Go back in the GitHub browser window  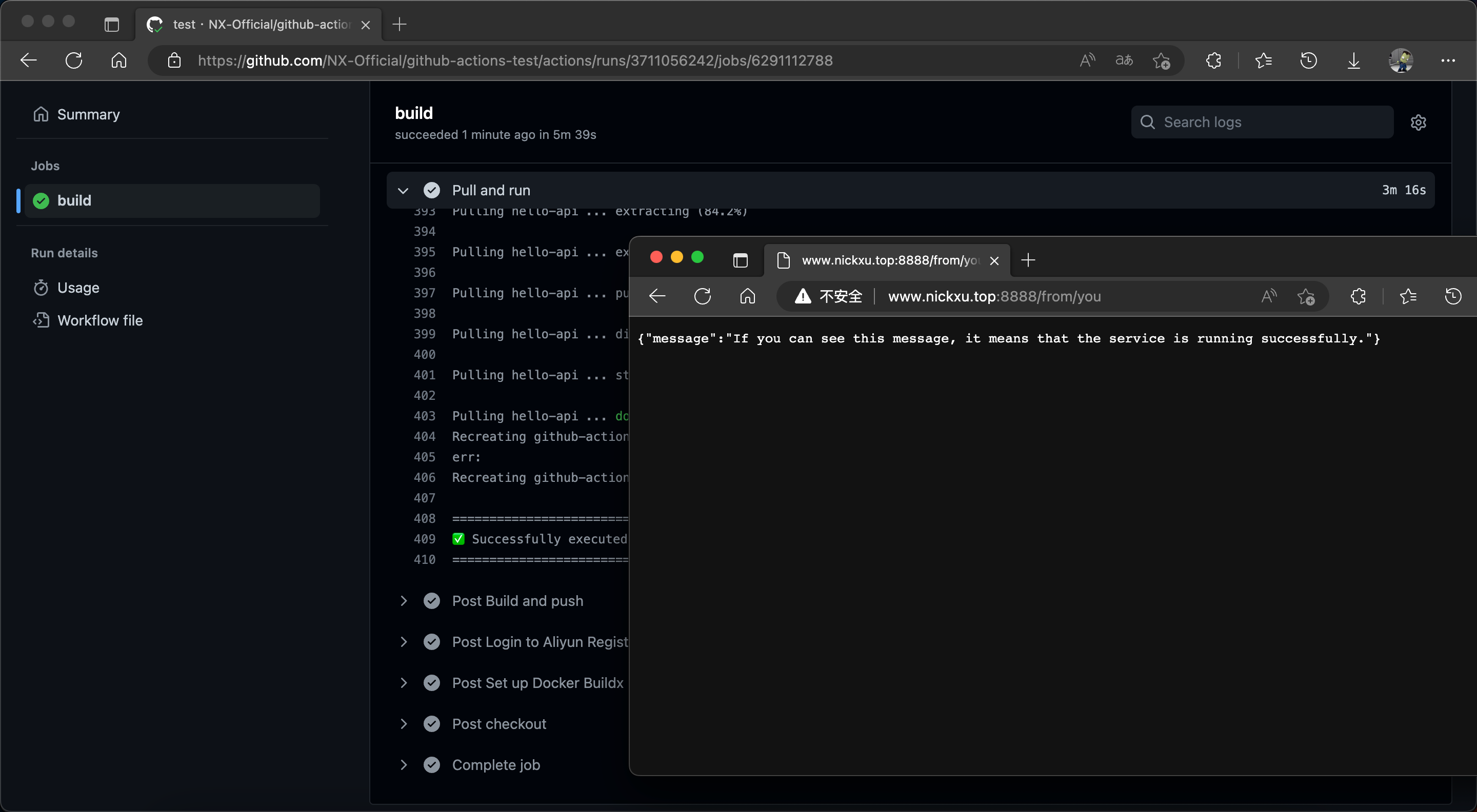pos(29,60)
